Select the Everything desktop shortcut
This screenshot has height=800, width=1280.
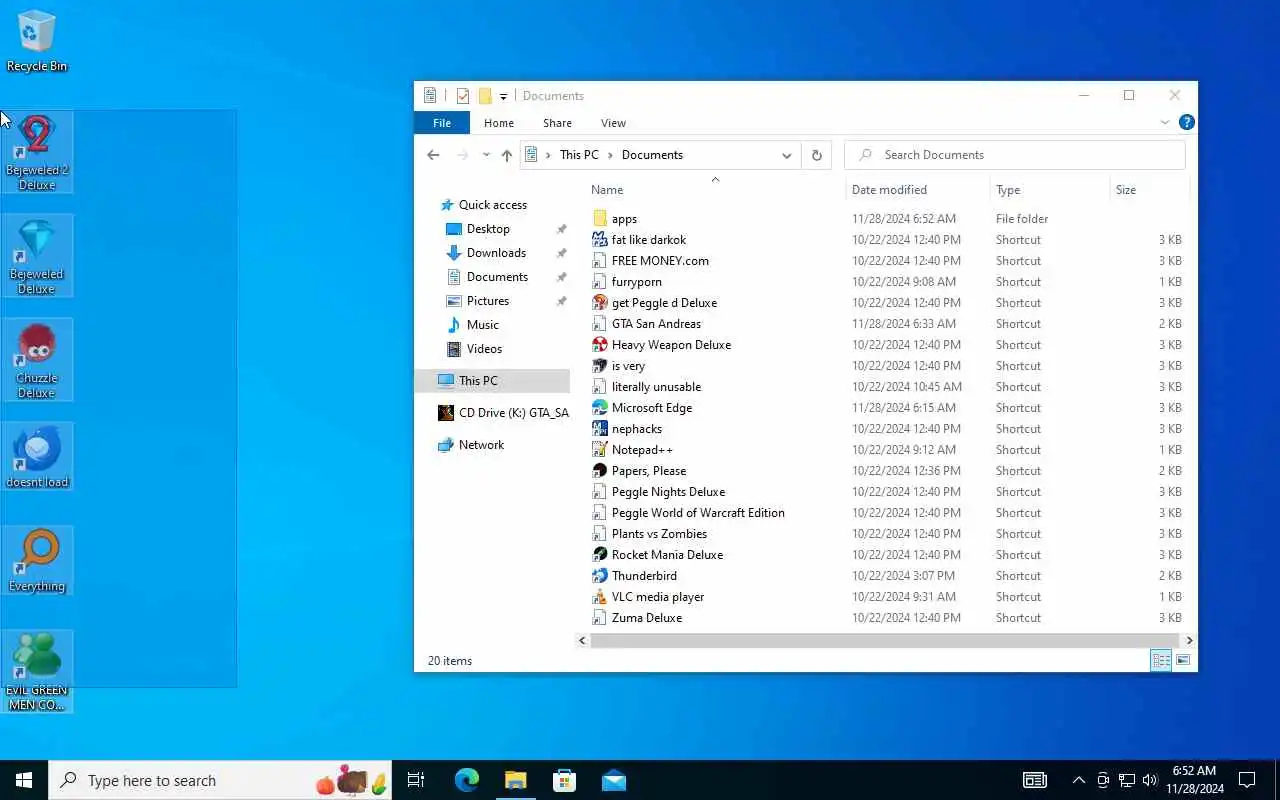pyautogui.click(x=37, y=561)
